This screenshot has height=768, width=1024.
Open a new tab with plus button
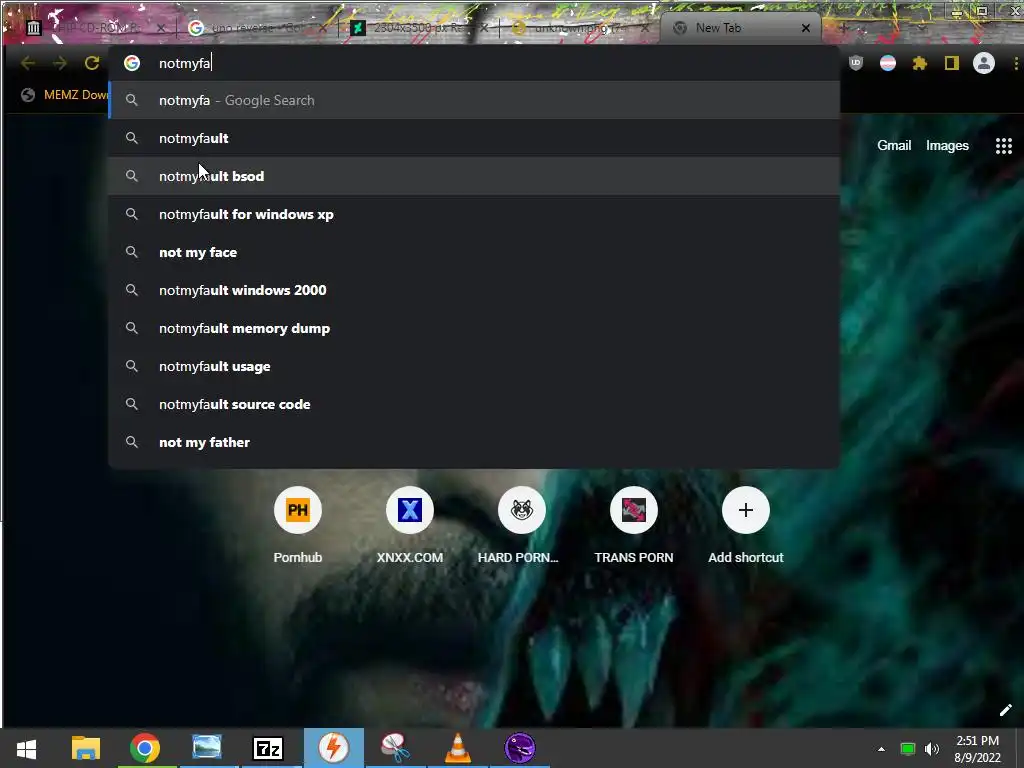point(844,28)
